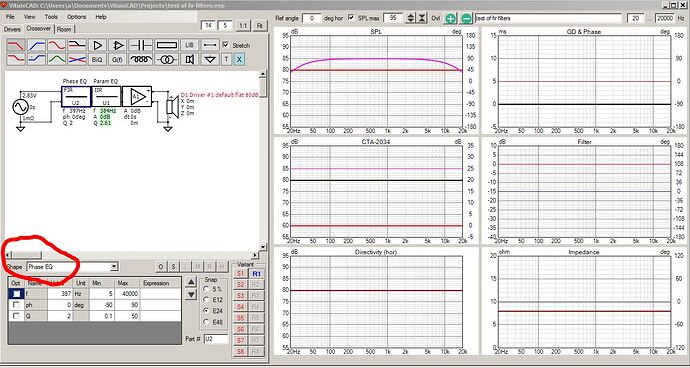The width and height of the screenshot is (690, 368).
Task: Click the Ref angle input field
Action: pyautogui.click(x=312, y=18)
